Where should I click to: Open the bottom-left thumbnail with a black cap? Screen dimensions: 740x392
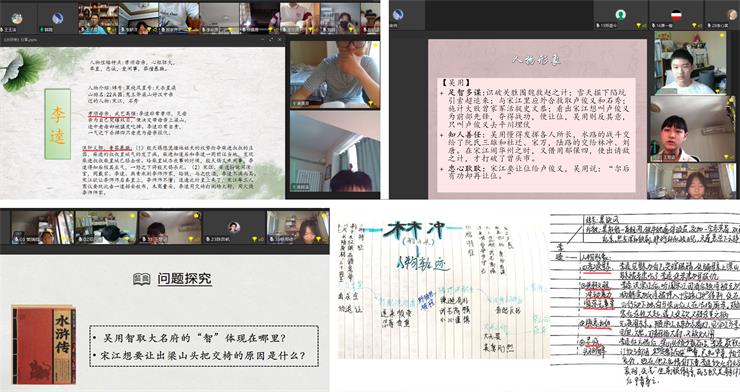[107, 227]
